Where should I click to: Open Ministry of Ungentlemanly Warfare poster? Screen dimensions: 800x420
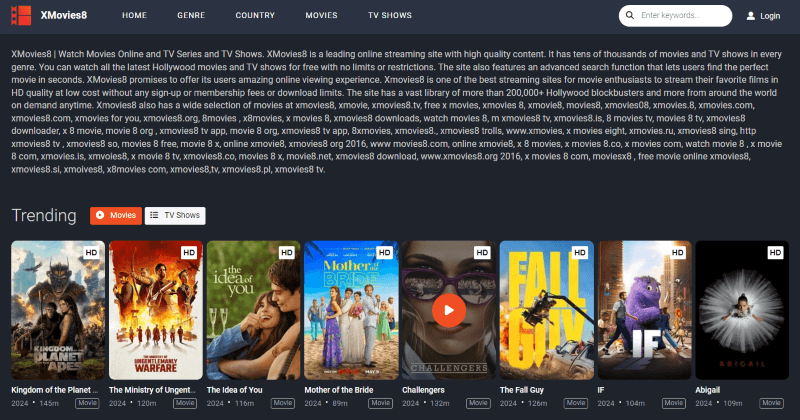click(x=156, y=310)
